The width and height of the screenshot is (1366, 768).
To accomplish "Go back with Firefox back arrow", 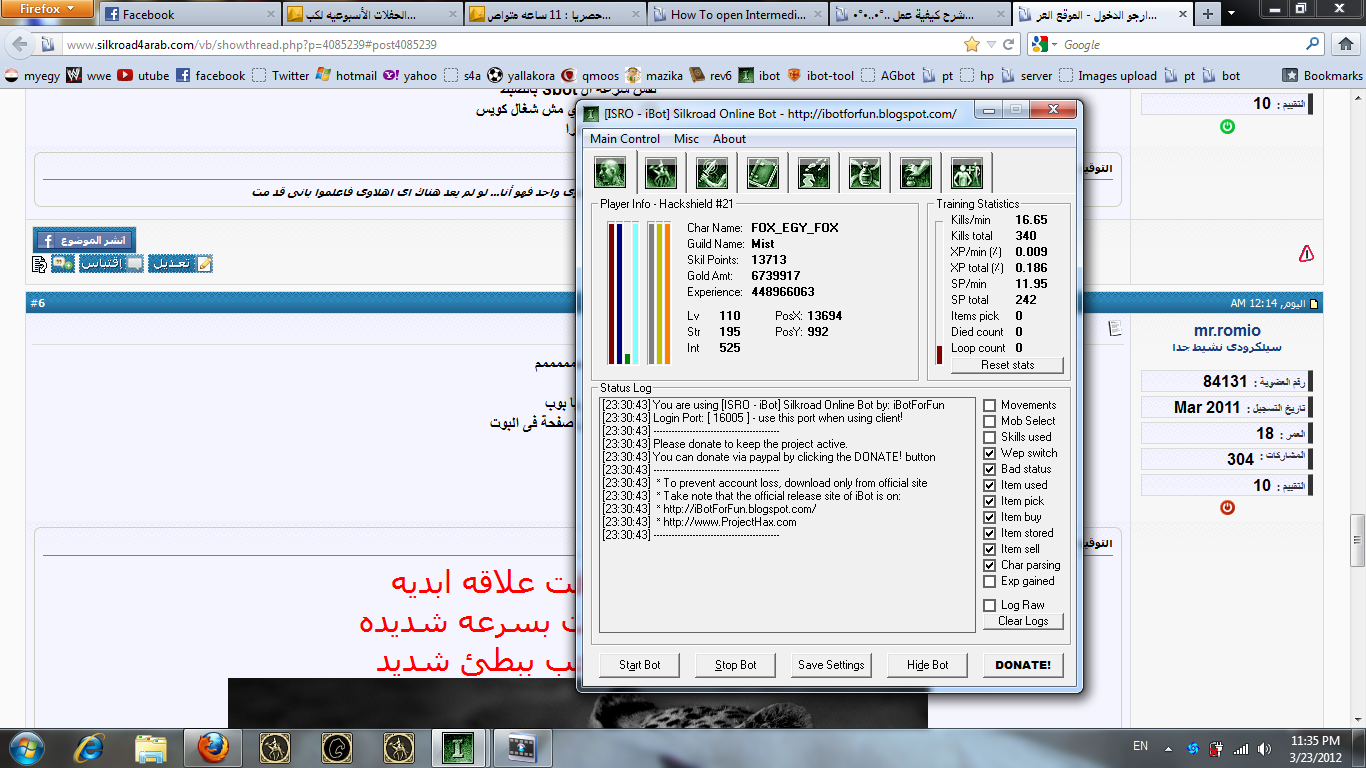I will click(x=20, y=45).
